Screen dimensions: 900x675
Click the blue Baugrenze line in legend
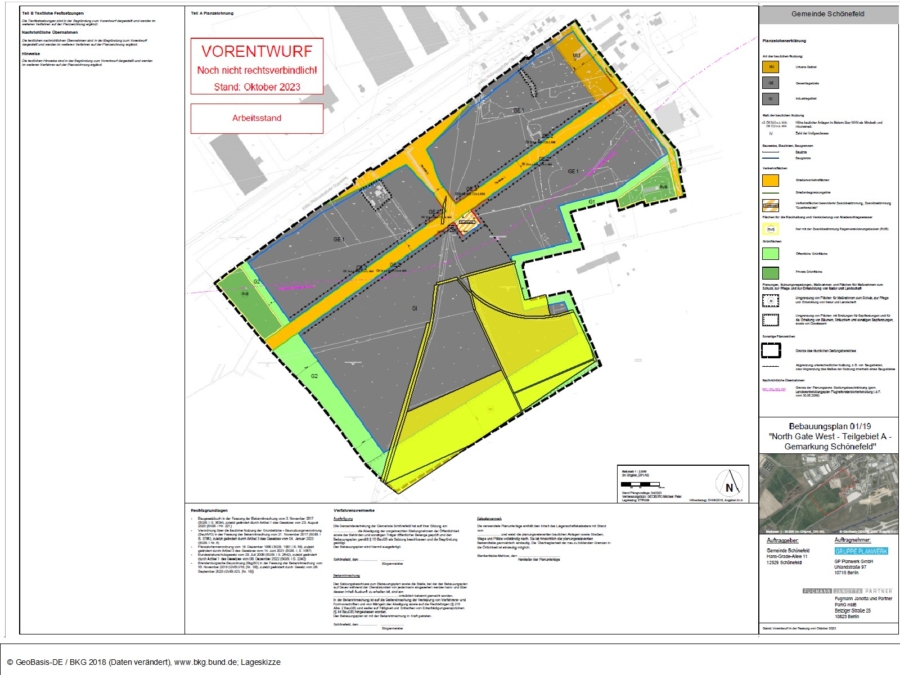pos(770,157)
